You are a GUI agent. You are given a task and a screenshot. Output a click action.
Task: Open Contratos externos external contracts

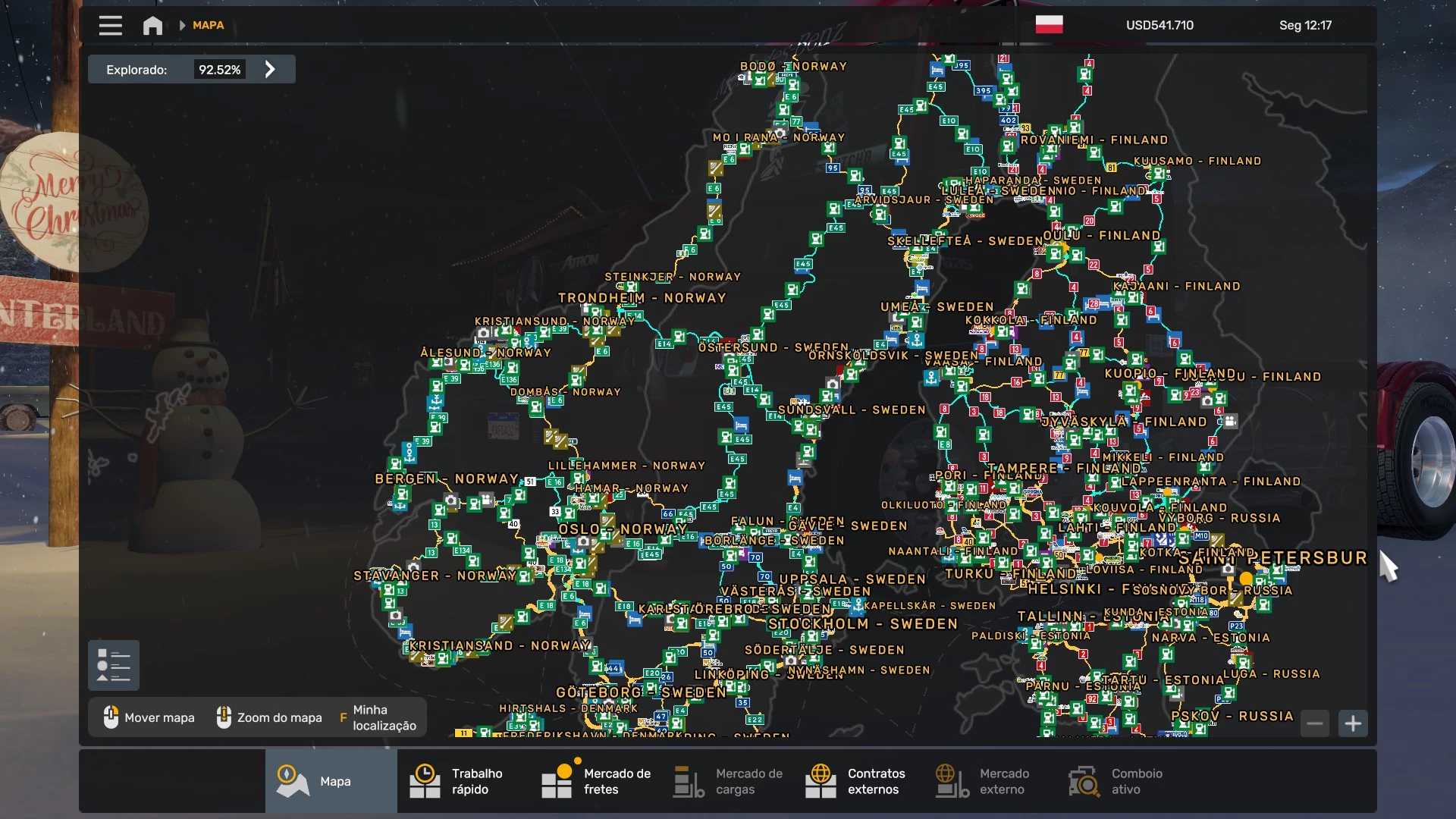857,781
